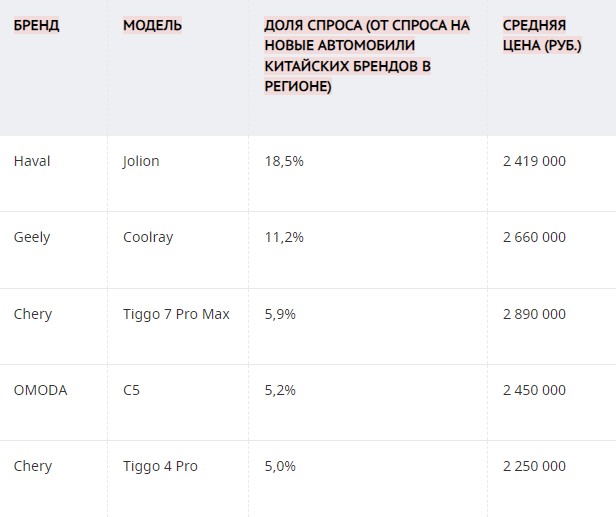616x517 pixels.
Task: Select Tiggo 7 Pro Max model cell
Action: 176,314
